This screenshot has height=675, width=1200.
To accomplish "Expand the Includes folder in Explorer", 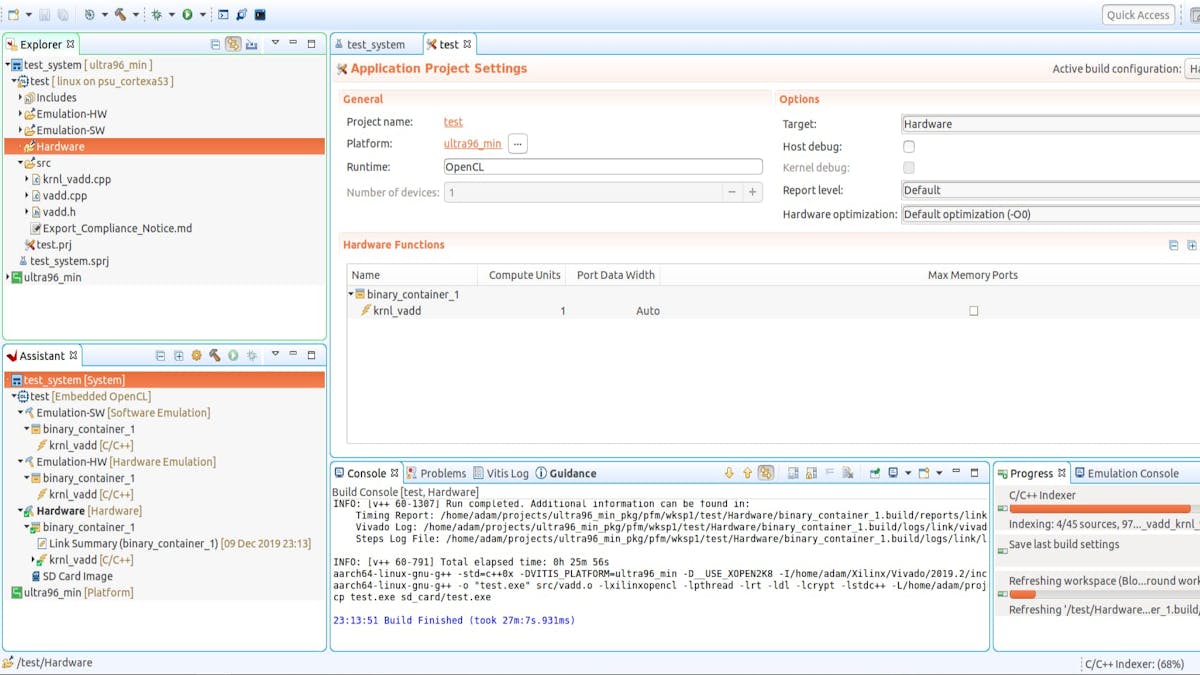I will coord(21,98).
